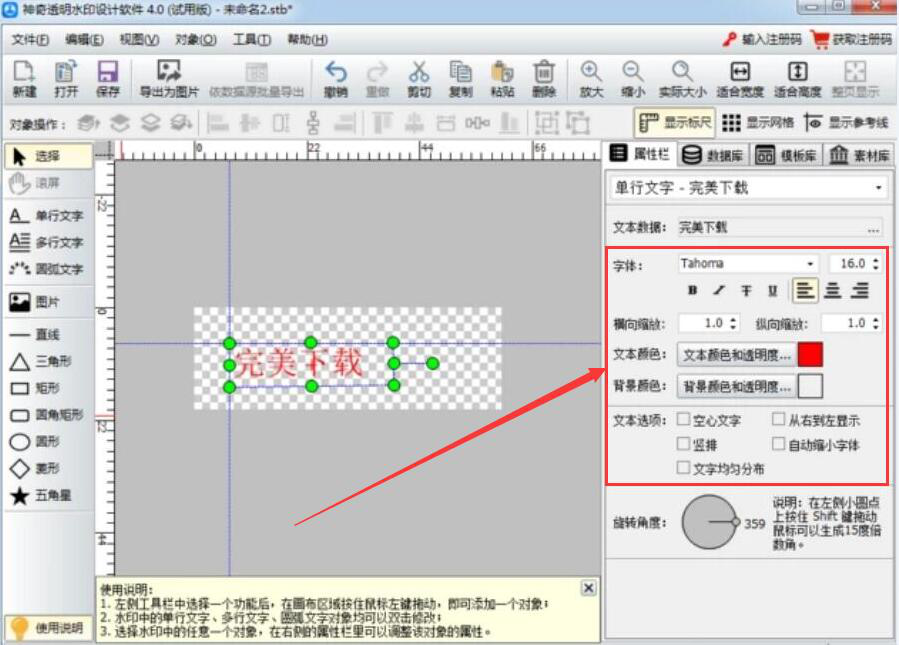Undo with the 撤销 icon
The height and width of the screenshot is (645, 899).
pyautogui.click(x=336, y=79)
